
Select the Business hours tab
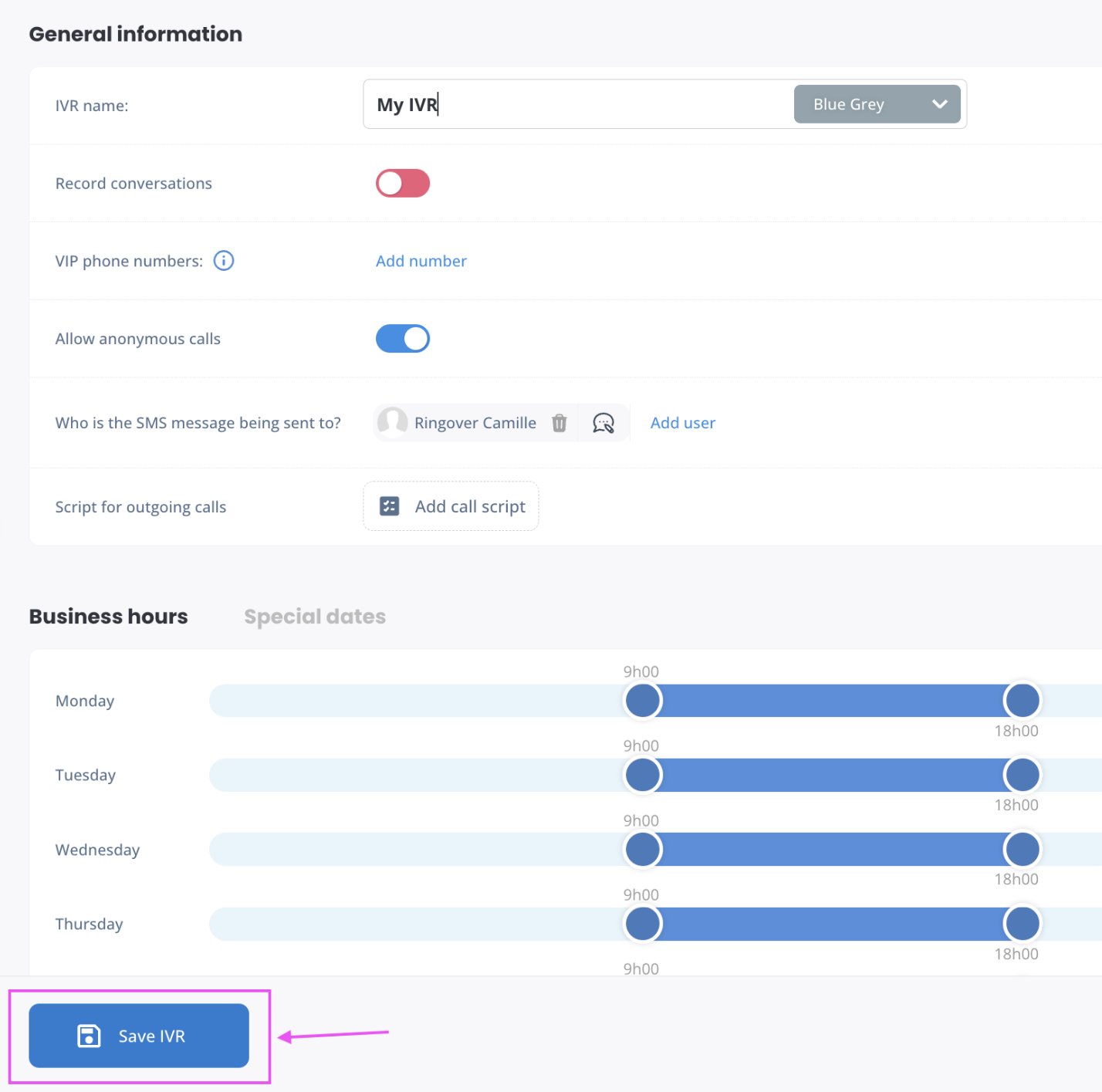[x=109, y=617]
